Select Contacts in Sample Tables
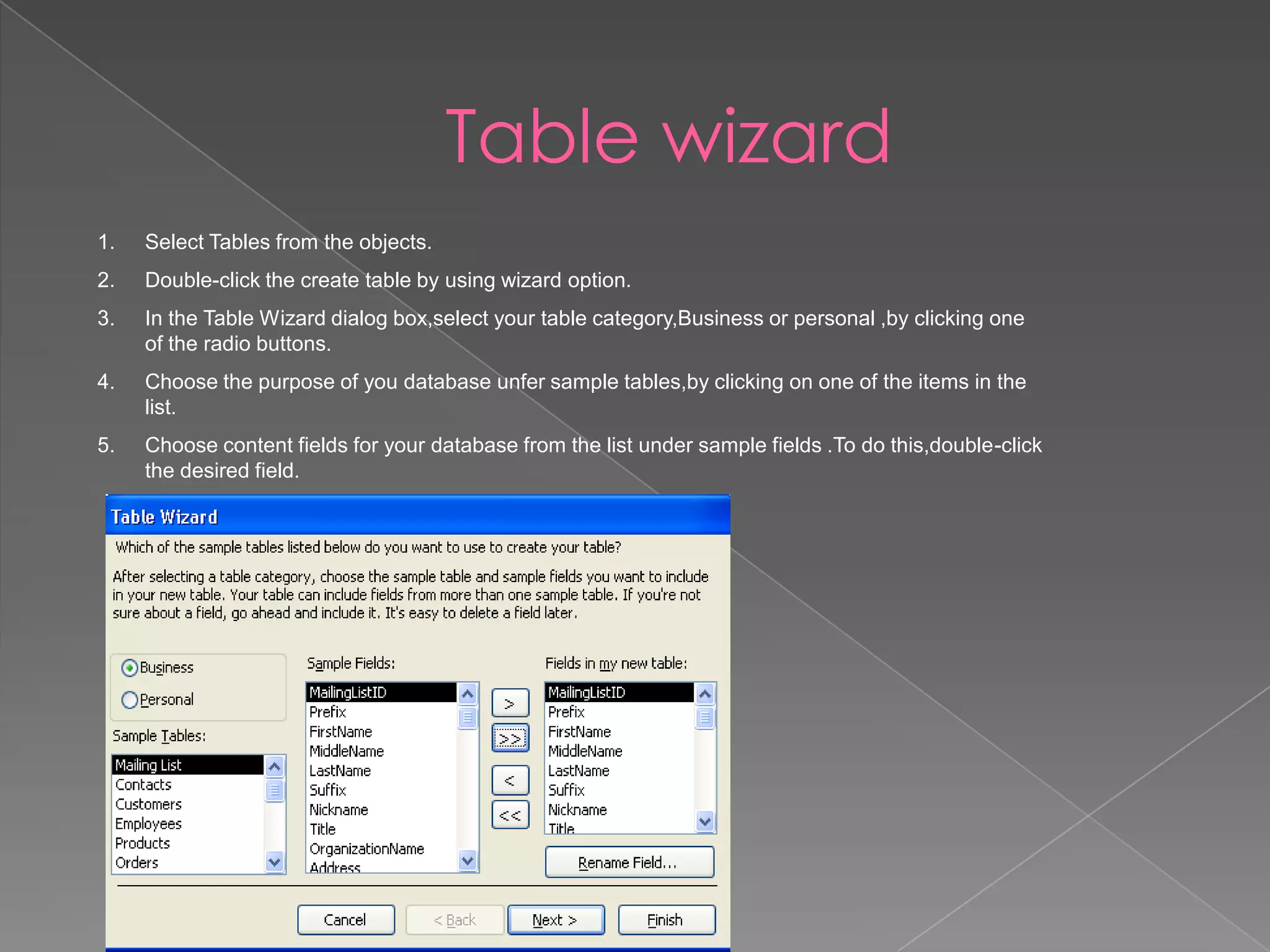Image resolution: width=1270 pixels, height=952 pixels. coord(188,785)
